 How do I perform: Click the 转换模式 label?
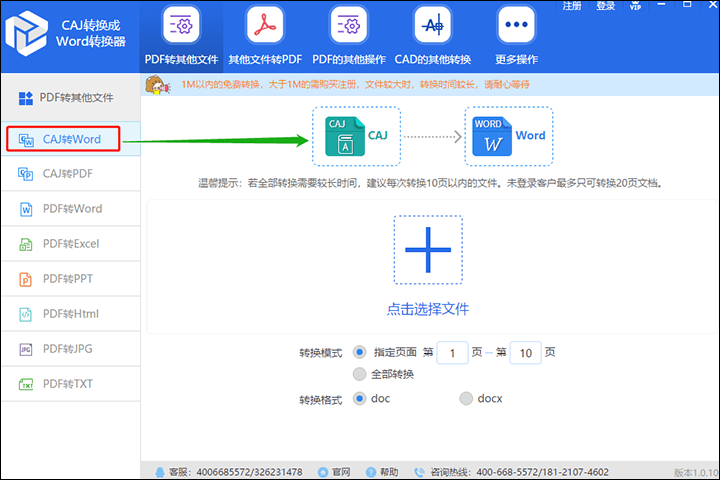click(x=321, y=353)
